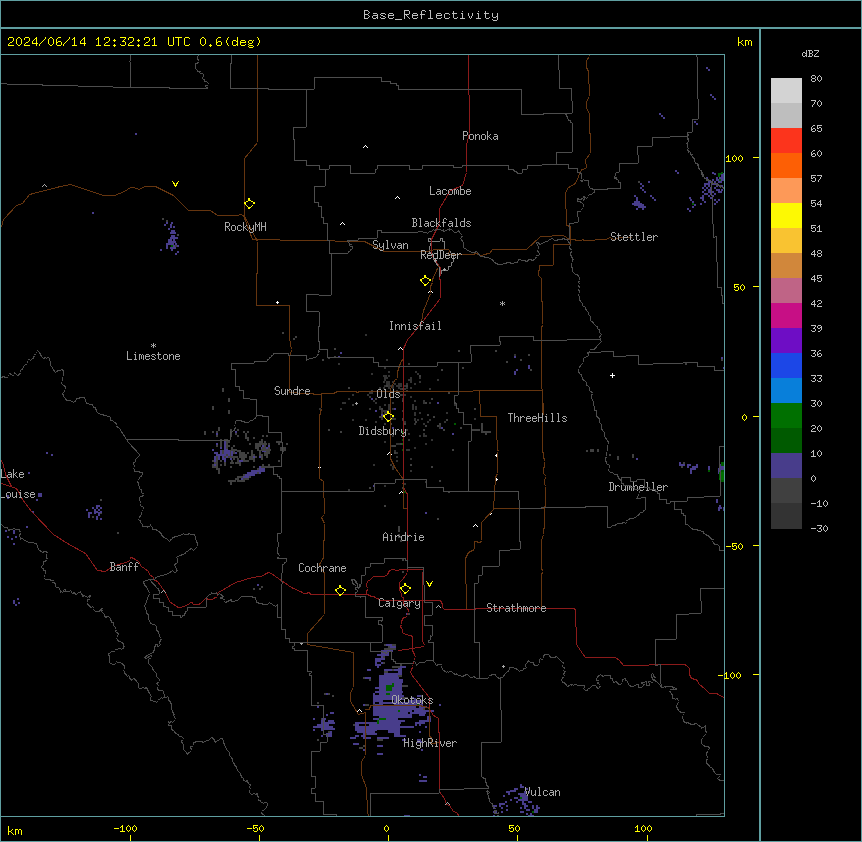Image resolution: width=862 pixels, height=842 pixels.
Task: Click the magenta 42-39 dBZ legend swatch
Action: (786, 315)
